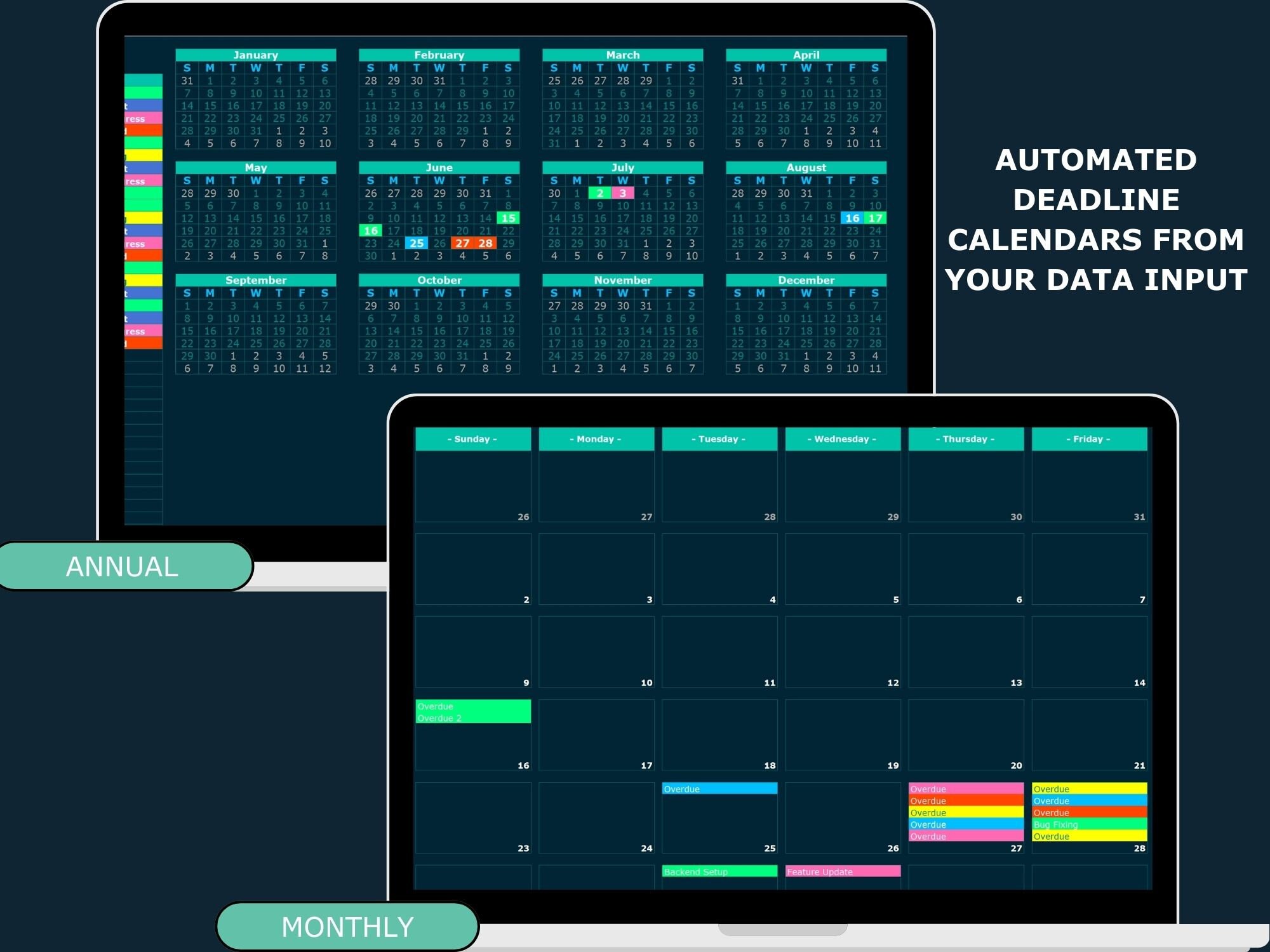
Task: Open the January month header
Action: tap(255, 55)
